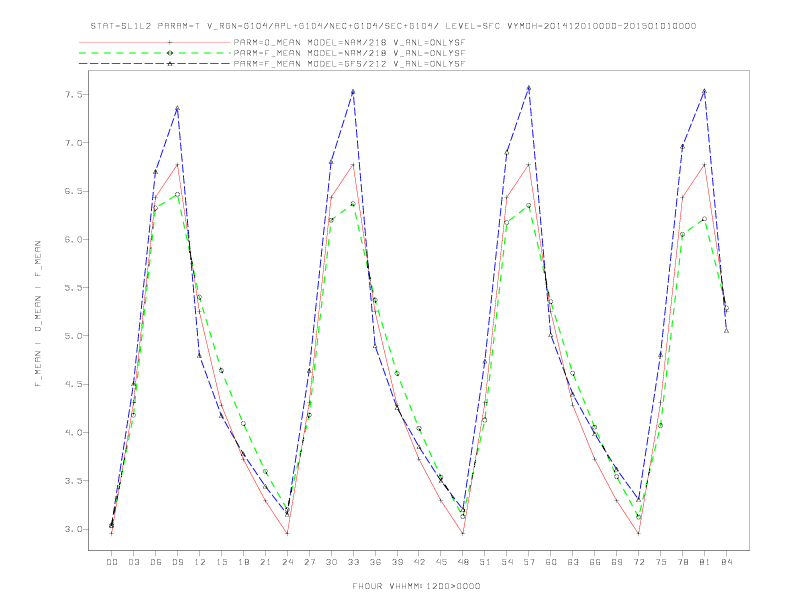Click the 4.5 y-axis tick label

(x=73, y=384)
